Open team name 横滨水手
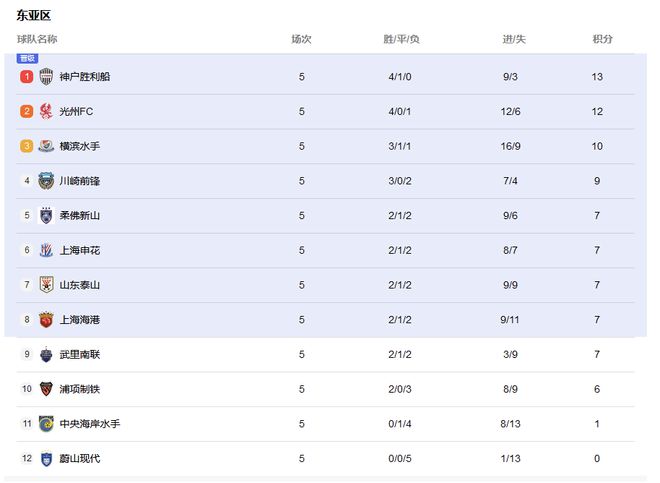 pos(80,146)
